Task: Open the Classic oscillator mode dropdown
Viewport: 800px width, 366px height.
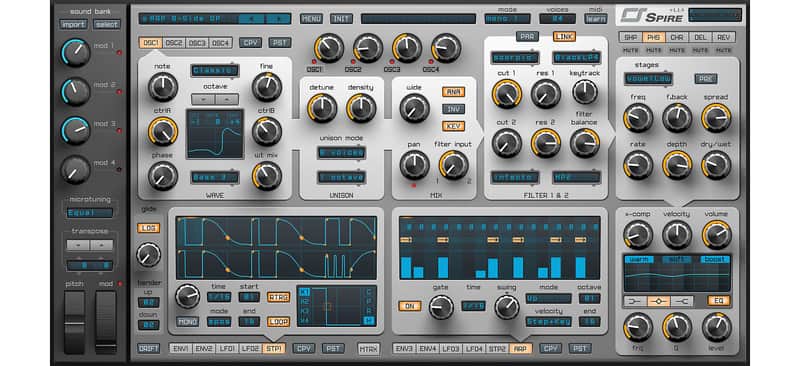Action: (215, 70)
